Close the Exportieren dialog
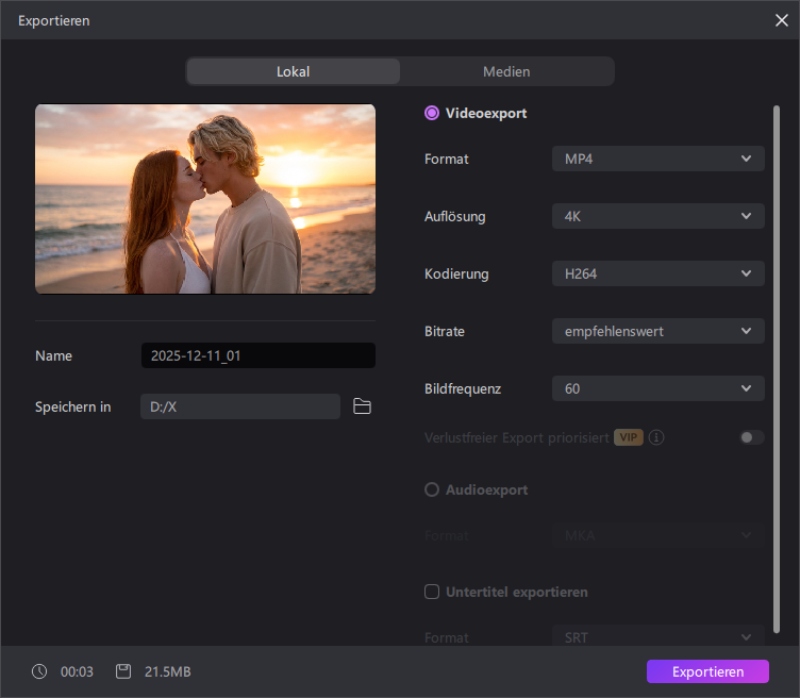The width and height of the screenshot is (800, 698). point(781,20)
